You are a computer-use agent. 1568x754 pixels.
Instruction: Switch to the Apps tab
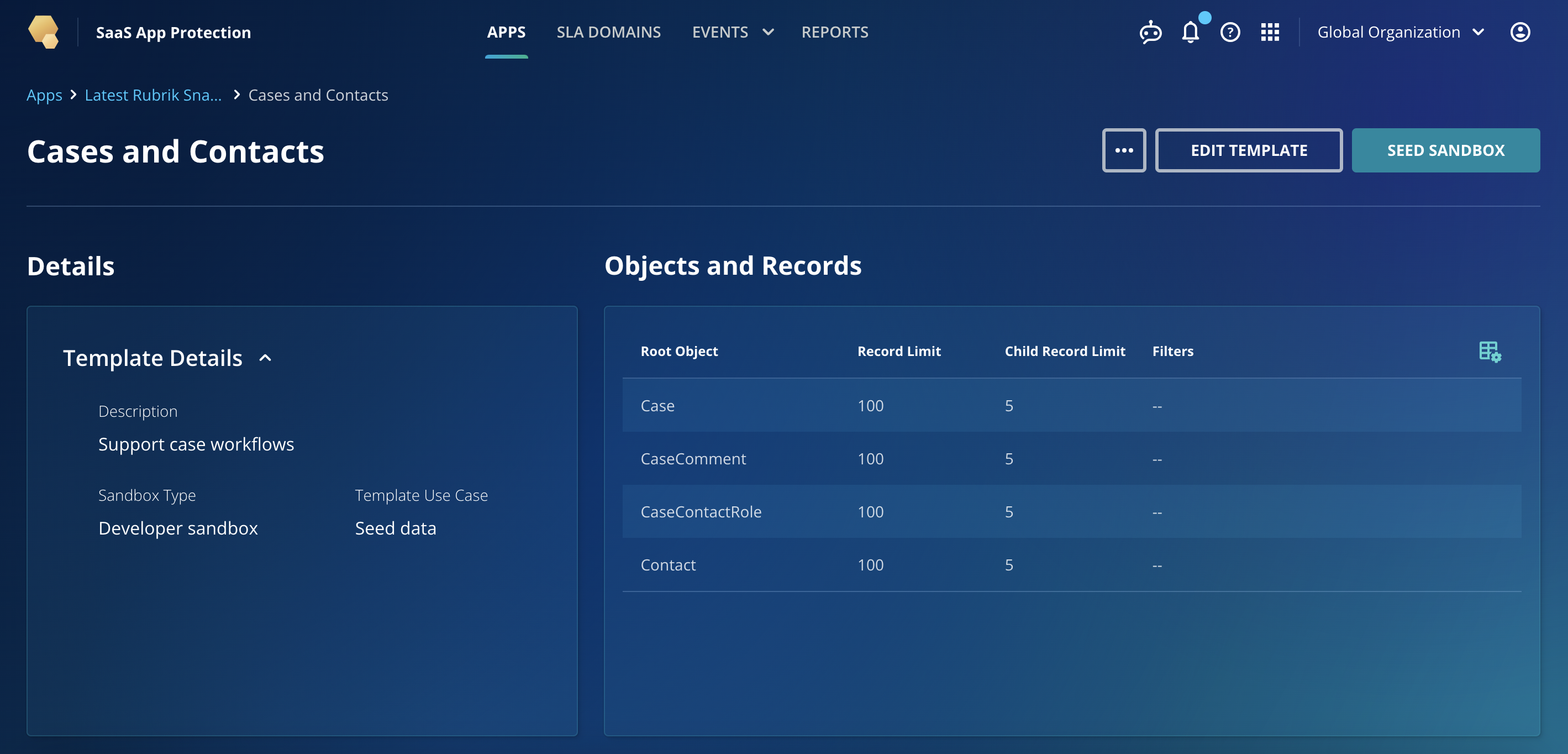(507, 32)
